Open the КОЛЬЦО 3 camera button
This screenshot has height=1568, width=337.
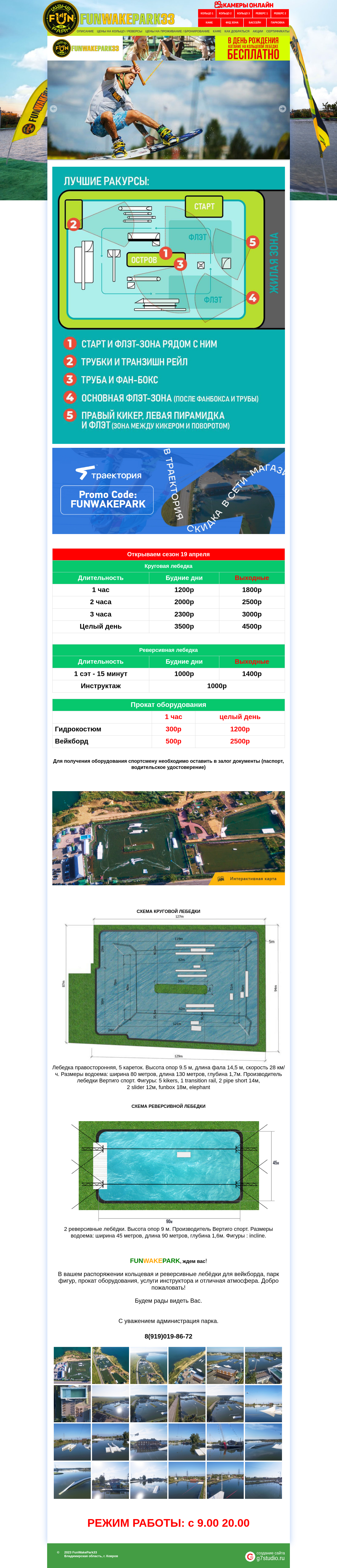243,13
